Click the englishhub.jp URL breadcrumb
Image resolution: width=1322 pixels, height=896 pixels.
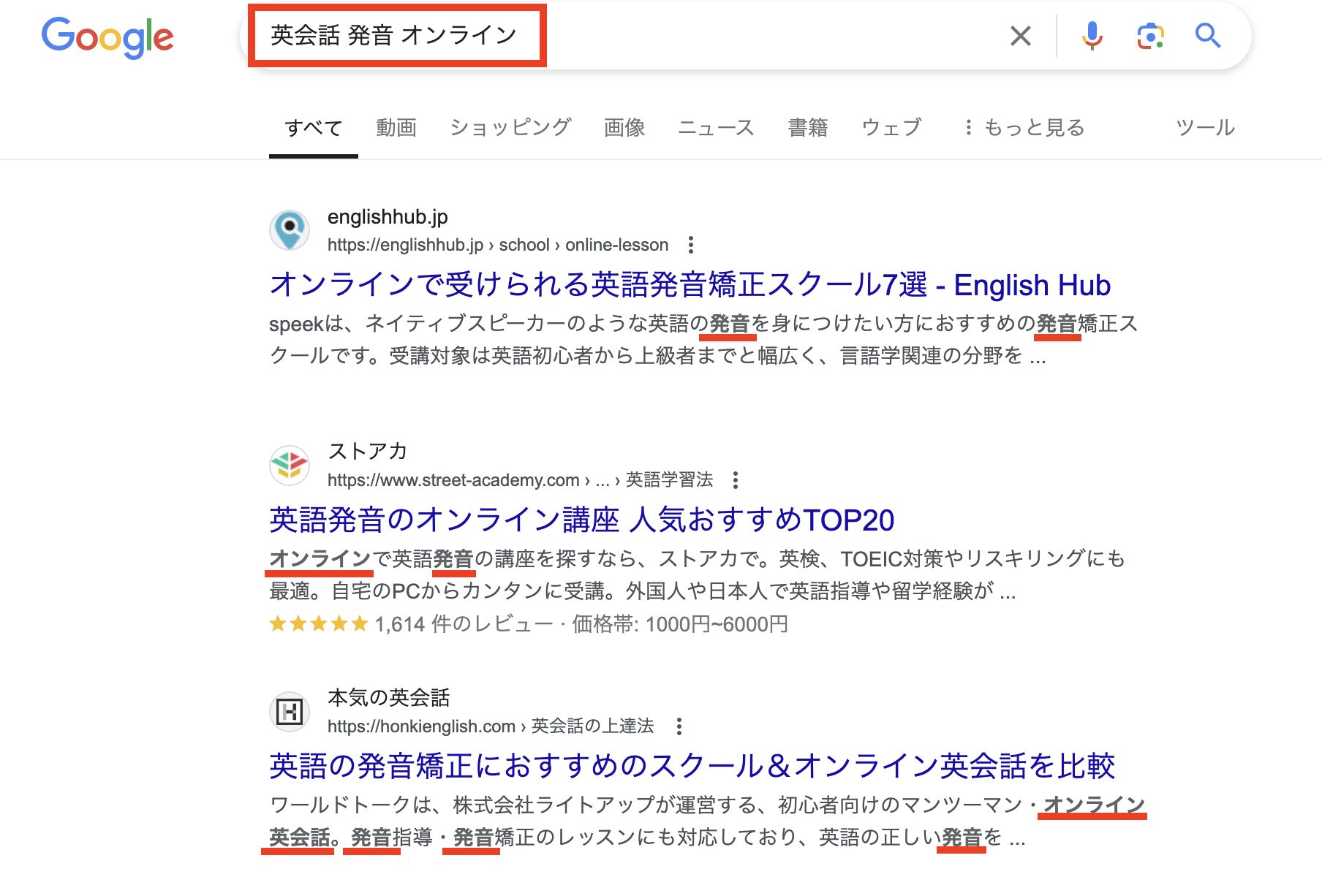coord(498,245)
